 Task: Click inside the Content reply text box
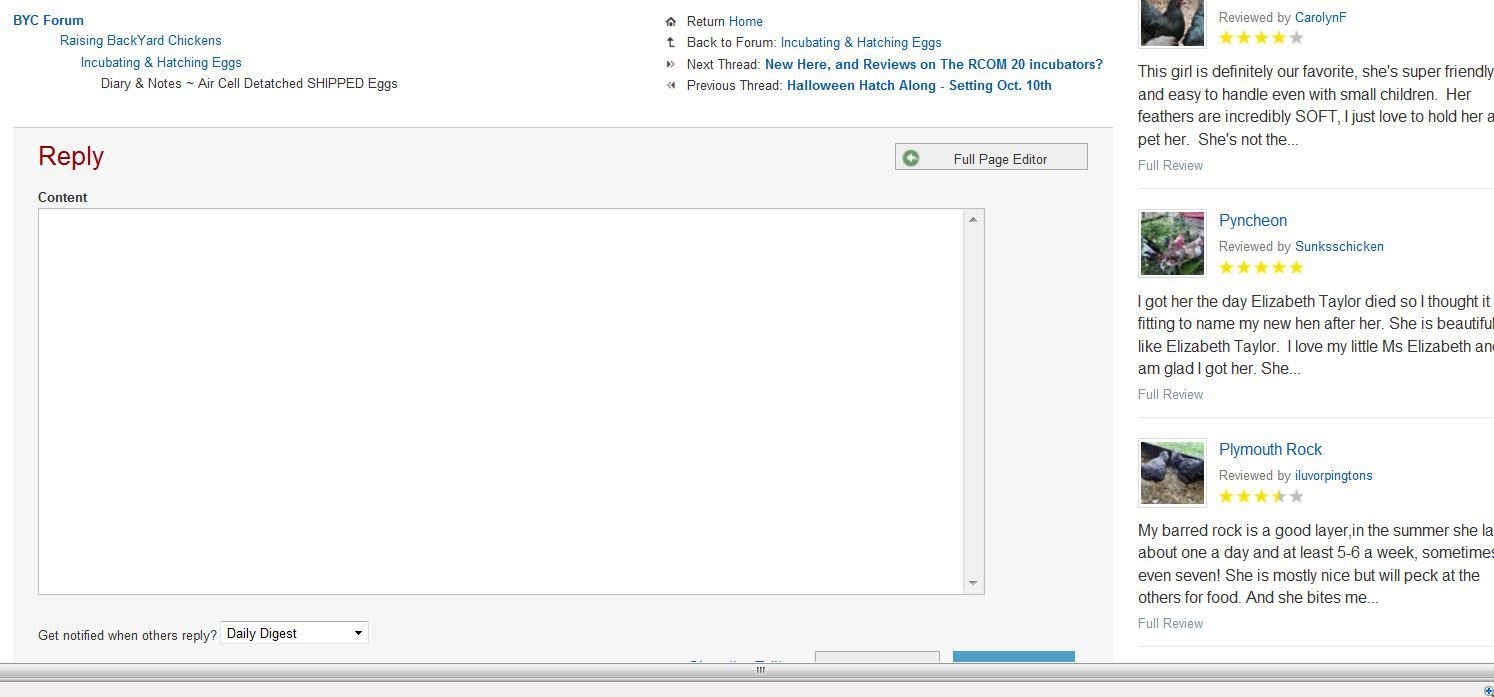(500, 400)
